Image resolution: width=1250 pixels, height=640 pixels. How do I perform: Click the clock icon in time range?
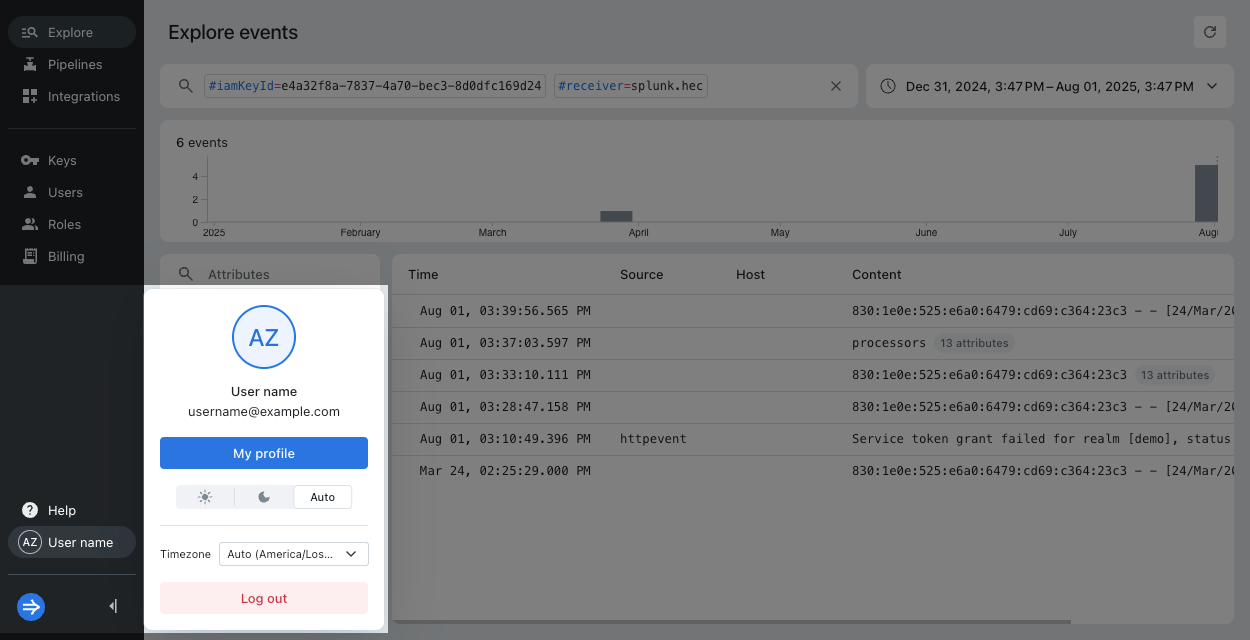(888, 86)
